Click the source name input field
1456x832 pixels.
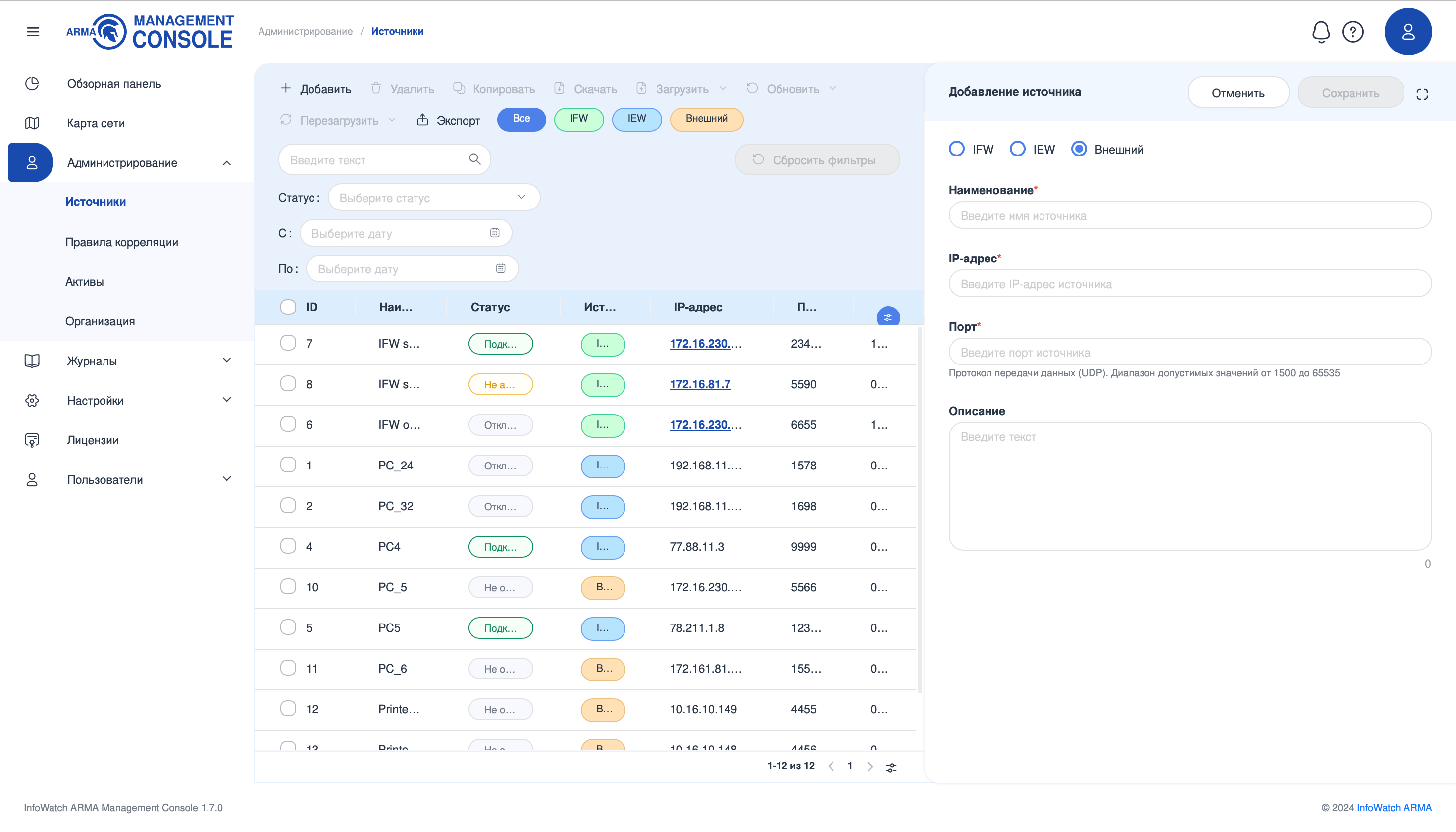[x=1189, y=215]
